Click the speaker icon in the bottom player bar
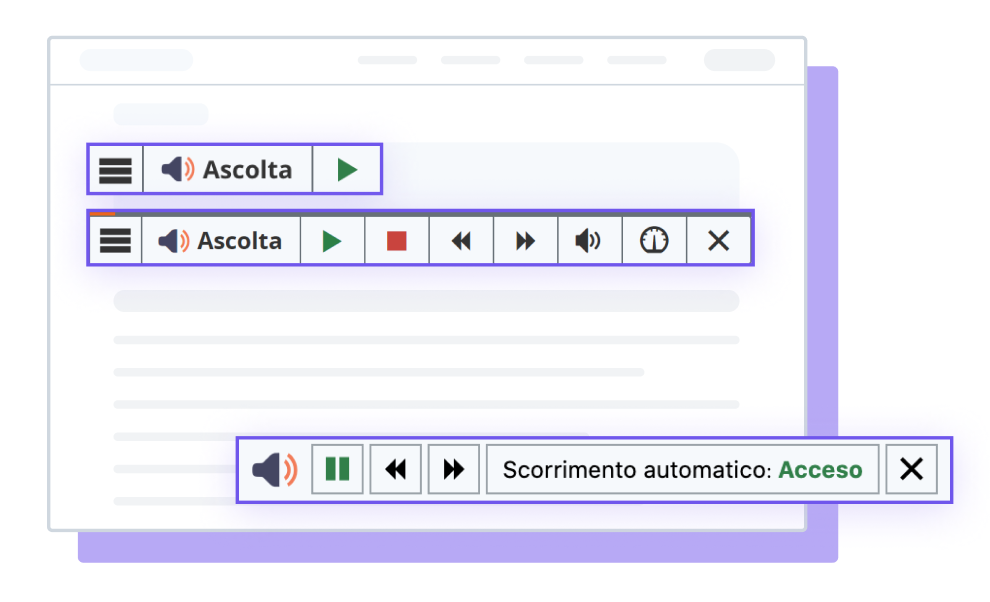Viewport: 990px width, 602px height. (x=272, y=469)
